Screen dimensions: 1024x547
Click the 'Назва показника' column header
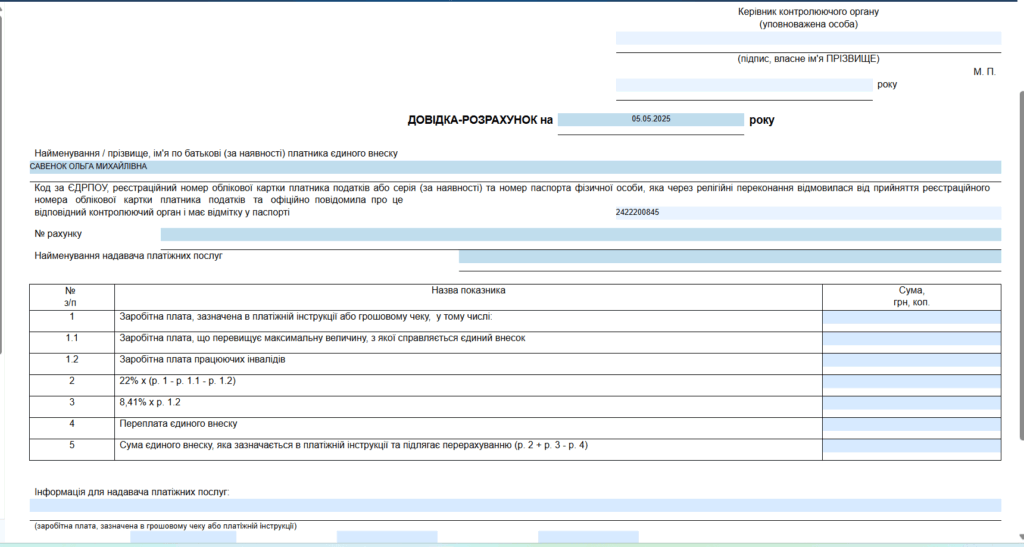(x=468, y=290)
